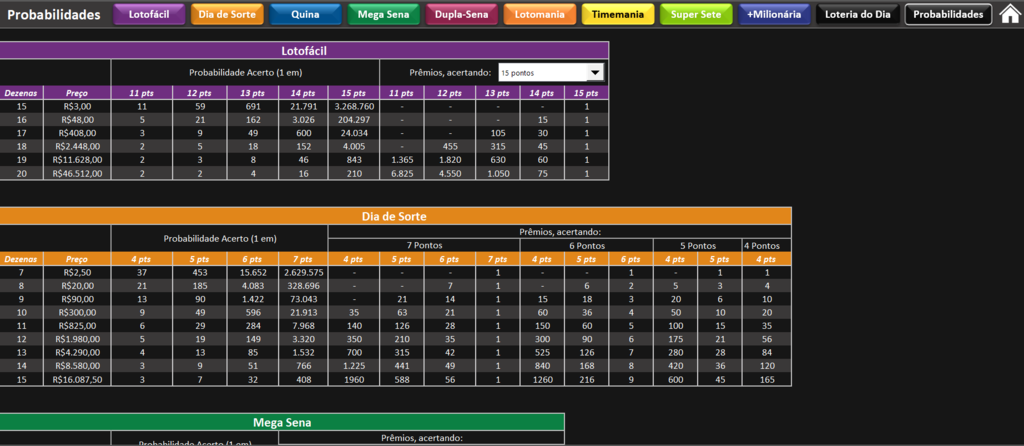Switch to the Mega Sena tab

383,14
